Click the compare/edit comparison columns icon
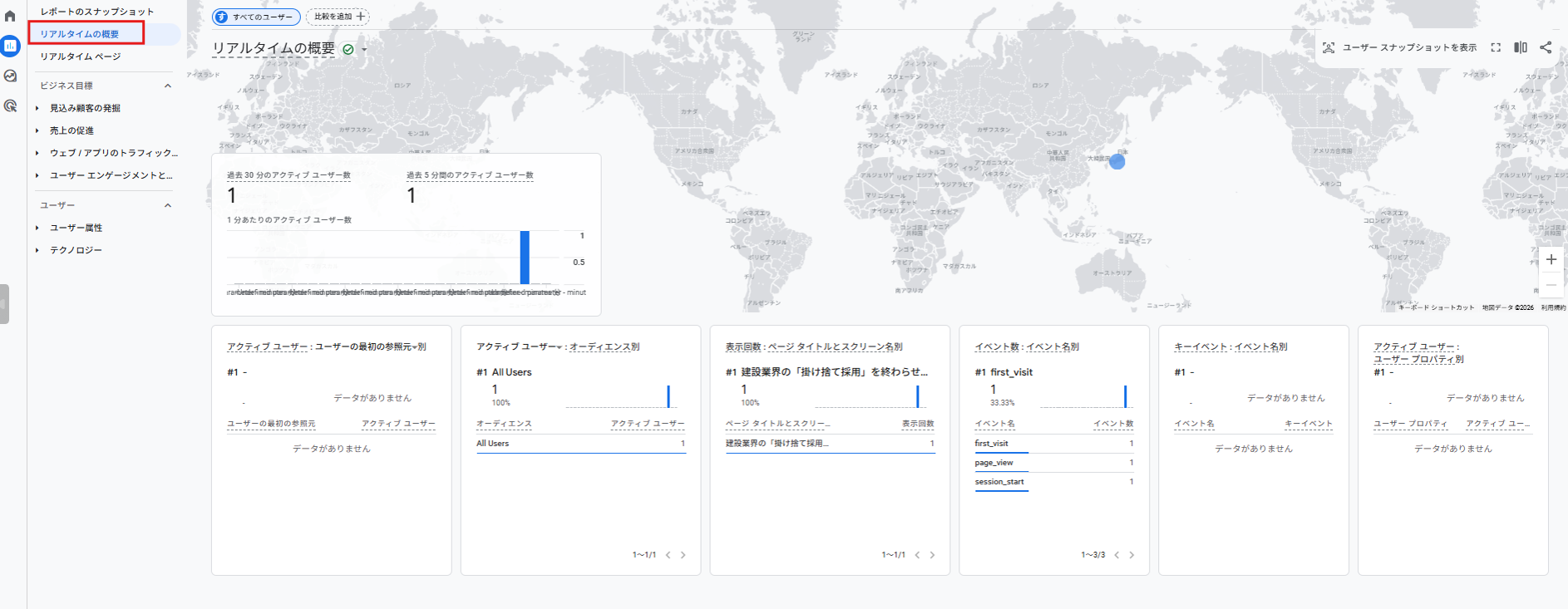Viewport: 1568px width, 609px height. 1521,47
